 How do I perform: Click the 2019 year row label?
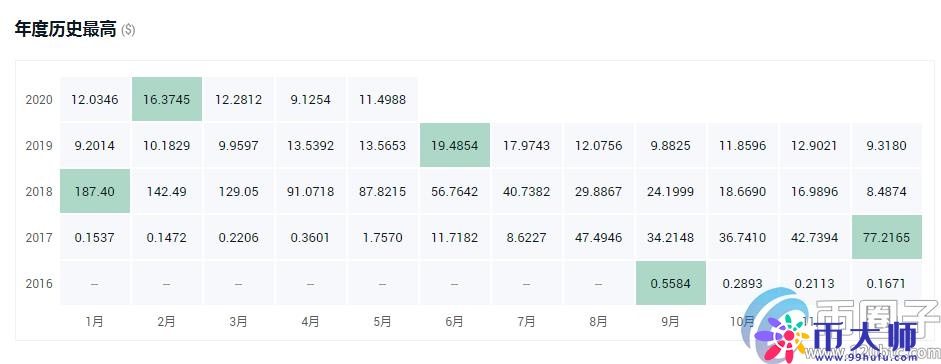[x=39, y=146]
